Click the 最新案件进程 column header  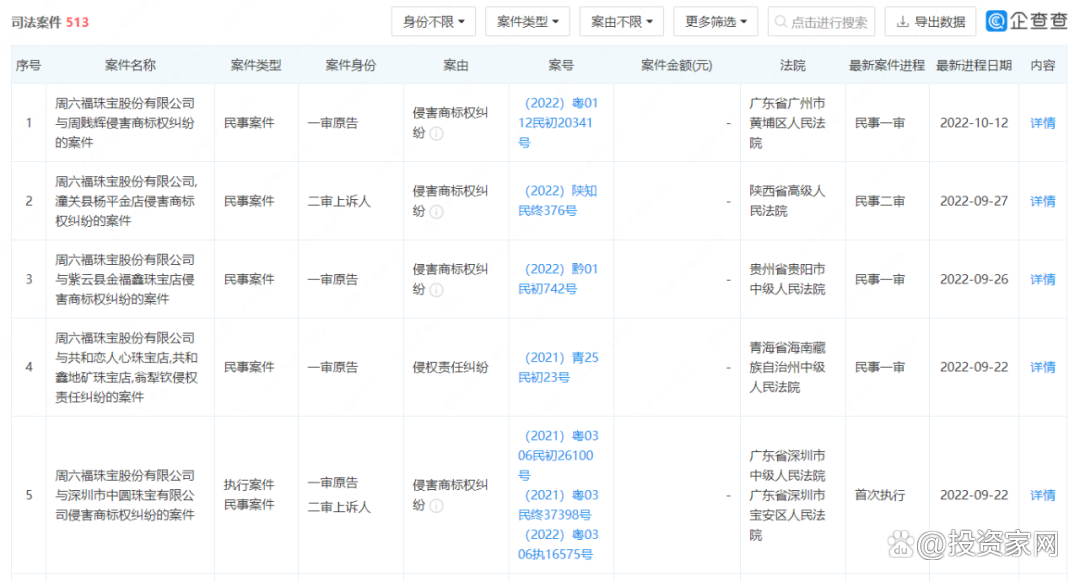(886, 65)
